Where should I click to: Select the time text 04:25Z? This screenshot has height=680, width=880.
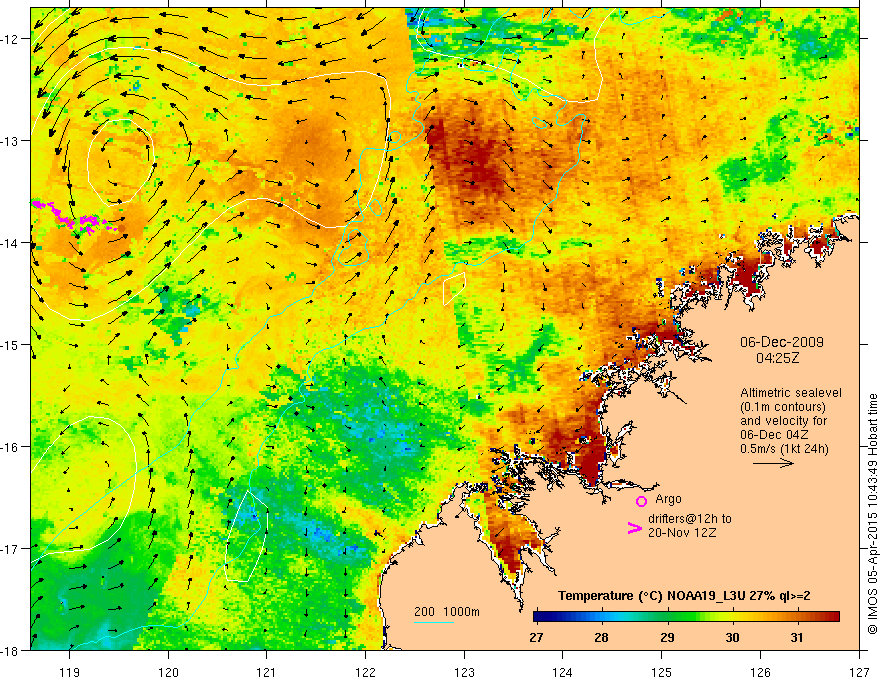(777, 358)
